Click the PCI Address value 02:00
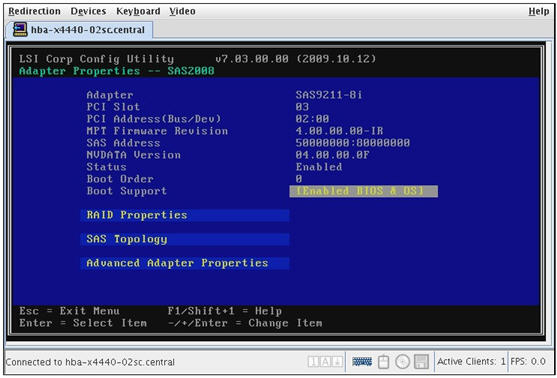This screenshot has width=557, height=378. 312,119
